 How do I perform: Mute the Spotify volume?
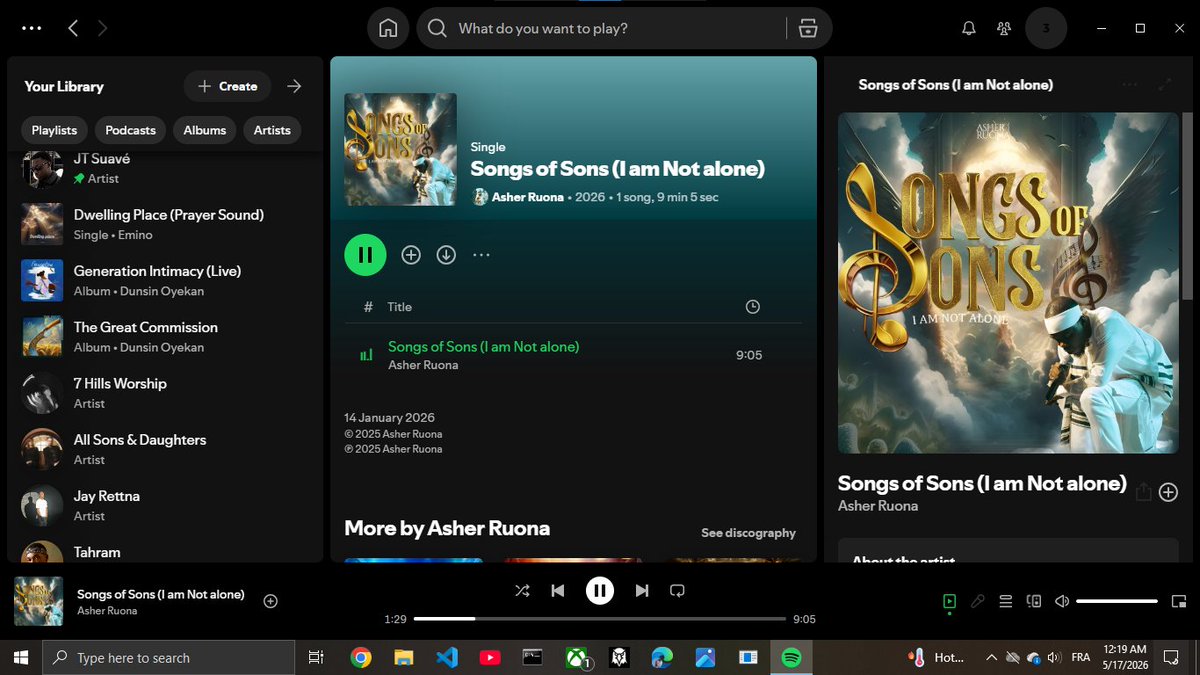(x=1062, y=601)
